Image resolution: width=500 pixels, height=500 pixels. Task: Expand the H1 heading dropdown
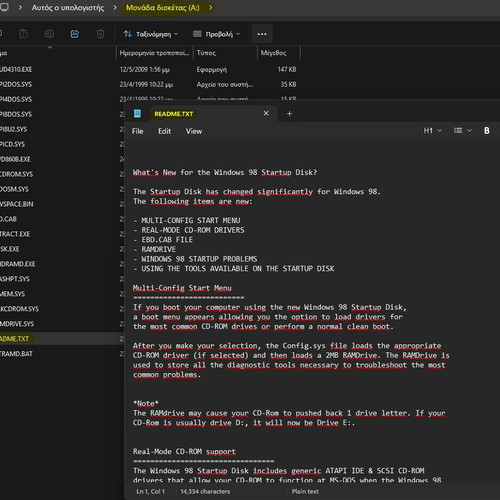(432, 131)
